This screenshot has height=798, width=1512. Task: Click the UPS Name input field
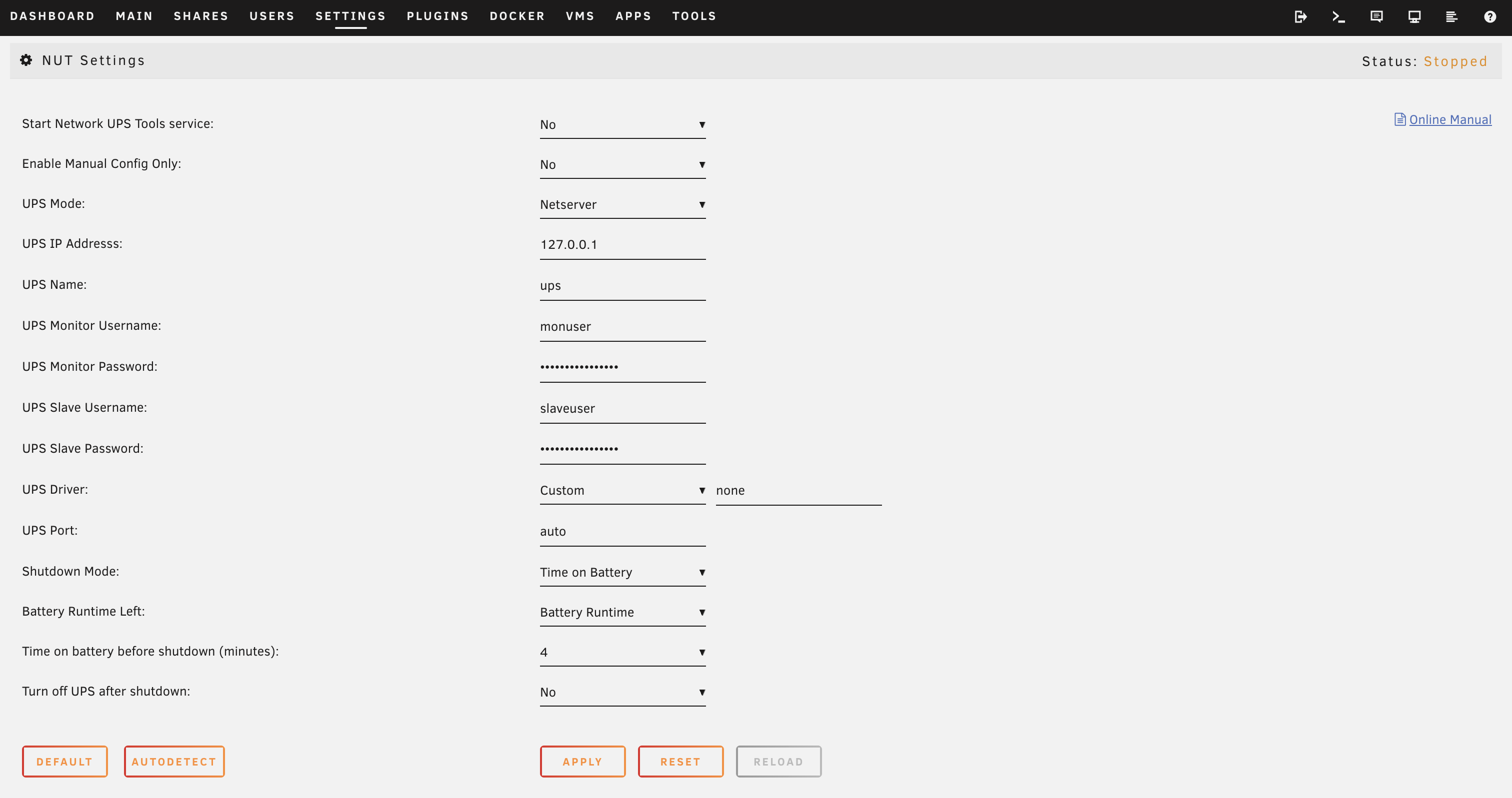pyautogui.click(x=623, y=286)
